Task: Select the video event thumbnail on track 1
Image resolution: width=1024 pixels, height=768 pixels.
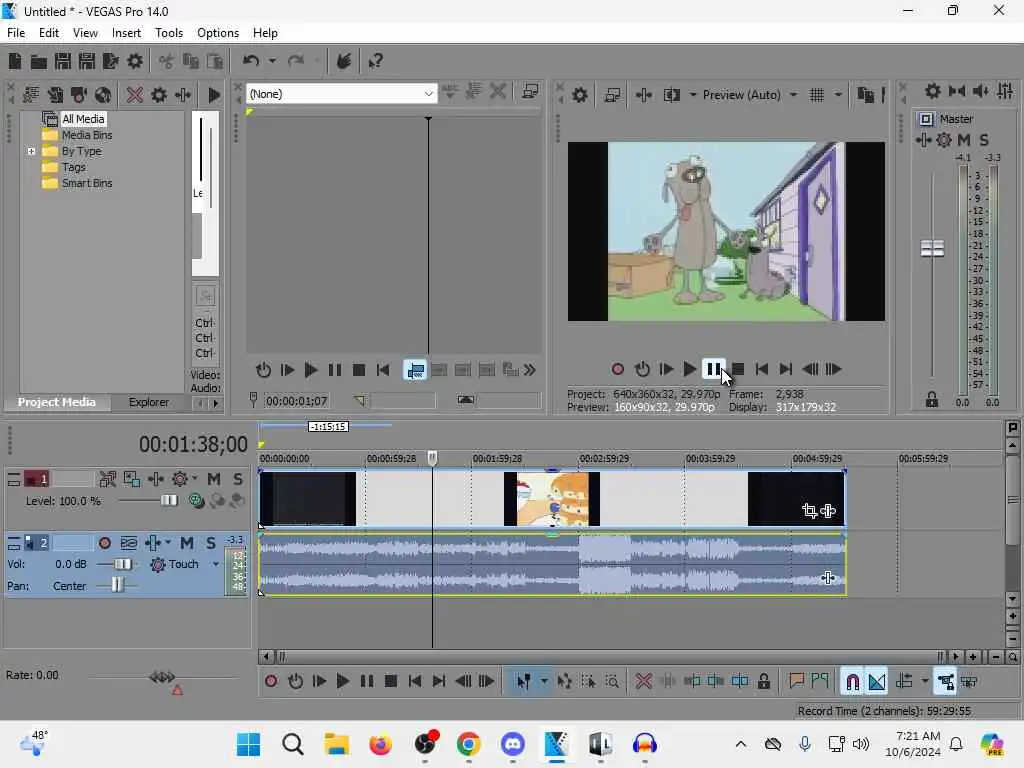Action: tap(552, 498)
